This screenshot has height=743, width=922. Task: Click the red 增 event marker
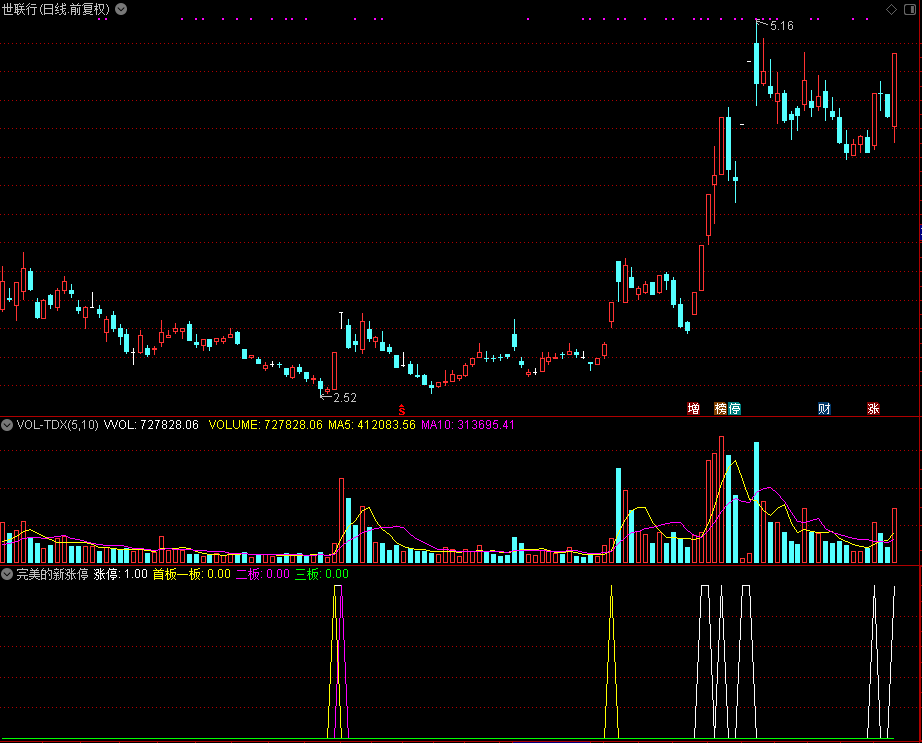693,409
